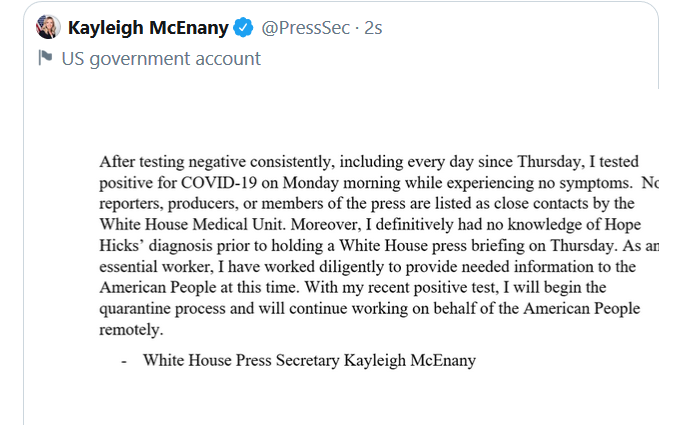Click the blue verified checkmark badge
The image size is (678, 425).
click(x=243, y=28)
